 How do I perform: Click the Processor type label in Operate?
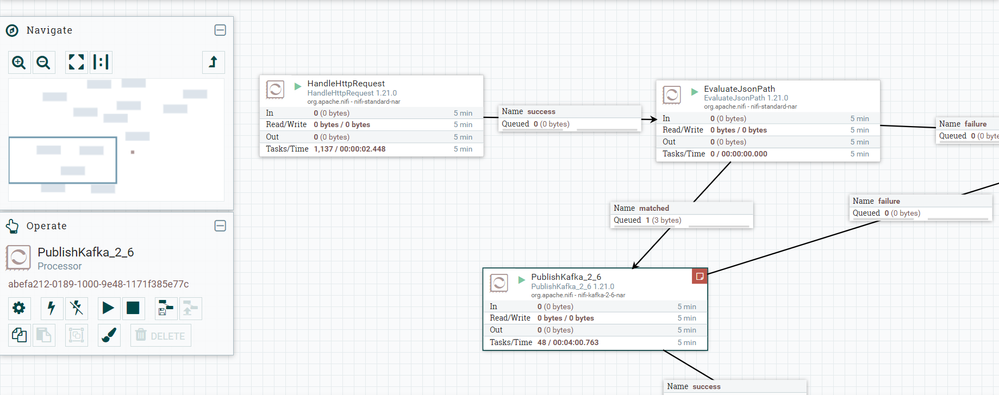(60, 266)
